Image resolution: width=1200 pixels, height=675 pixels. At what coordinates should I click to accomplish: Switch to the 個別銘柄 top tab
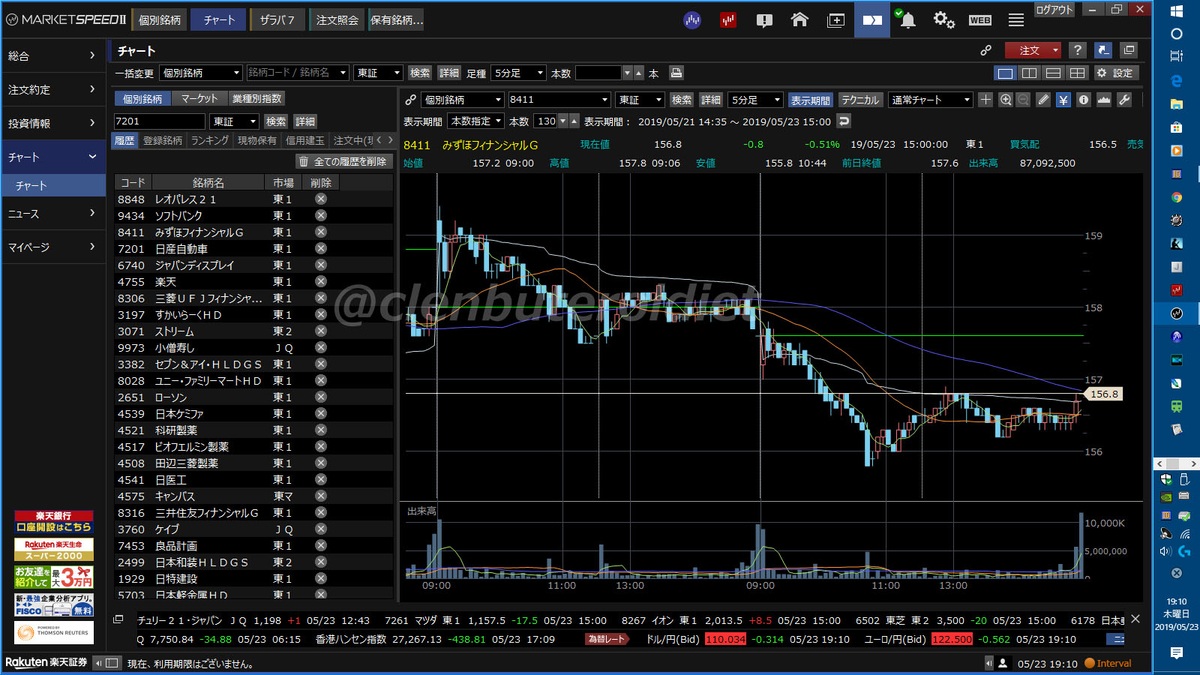coord(158,19)
